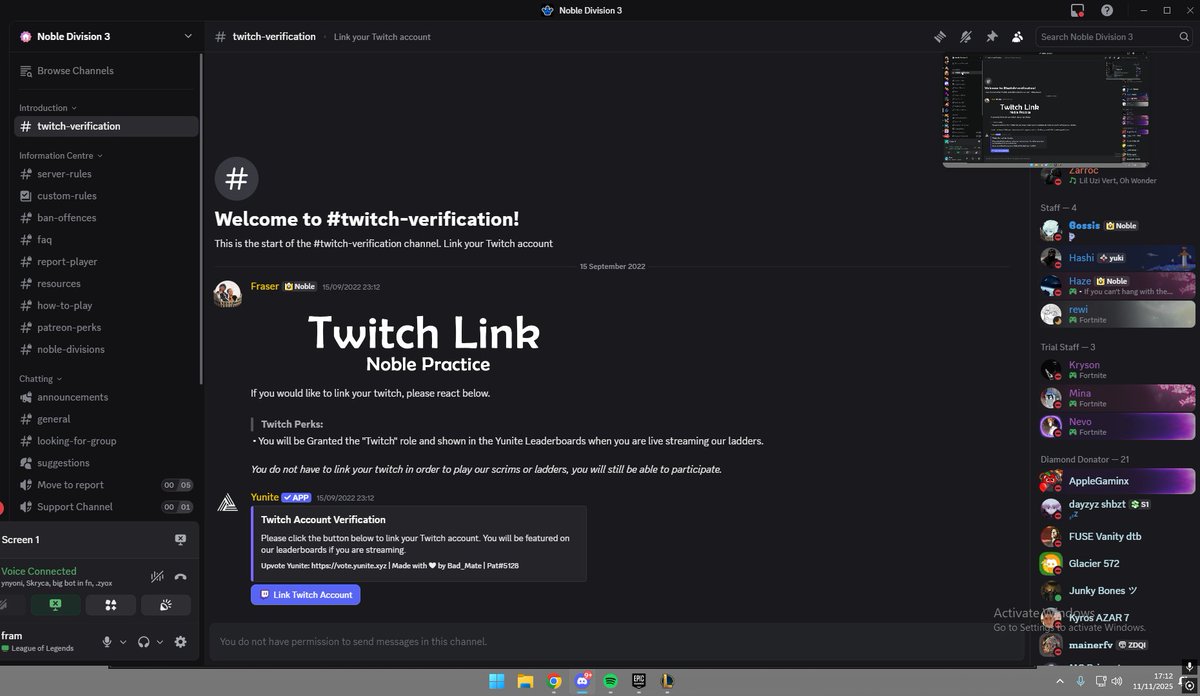
Task: Click the Voice Connected status text
Action: 38,571
